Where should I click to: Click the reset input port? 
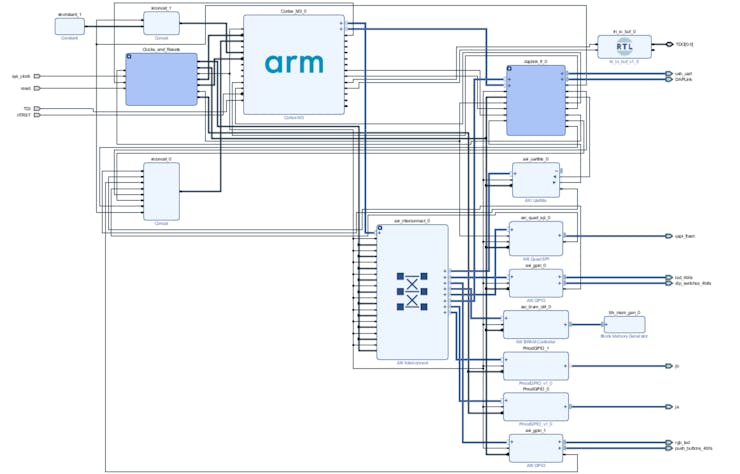pos(37,88)
